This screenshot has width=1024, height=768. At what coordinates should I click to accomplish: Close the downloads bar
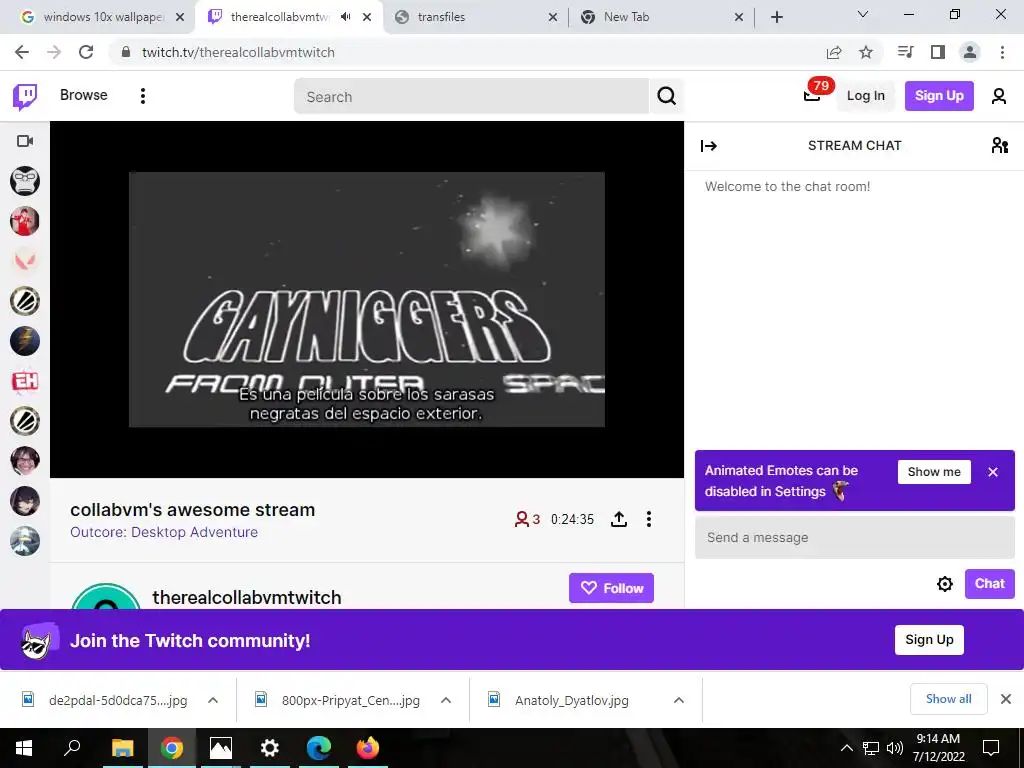1006,699
